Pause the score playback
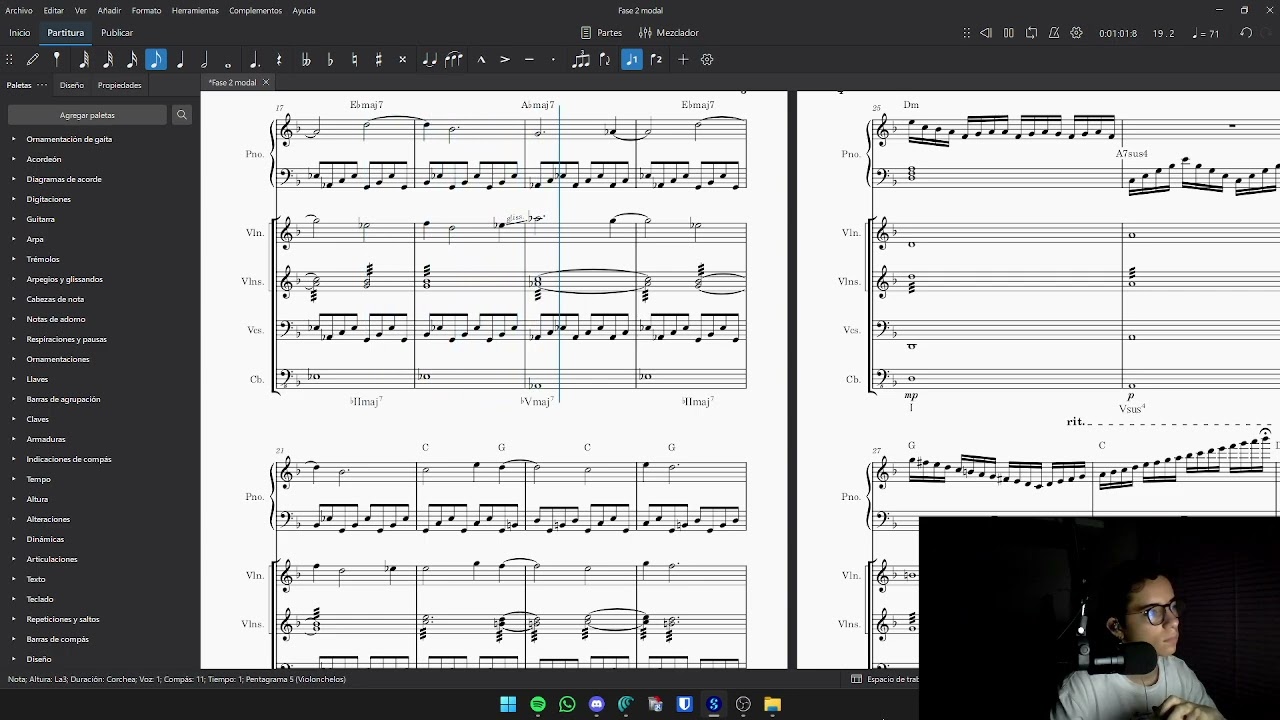Image resolution: width=1280 pixels, height=720 pixels. pos(1009,33)
